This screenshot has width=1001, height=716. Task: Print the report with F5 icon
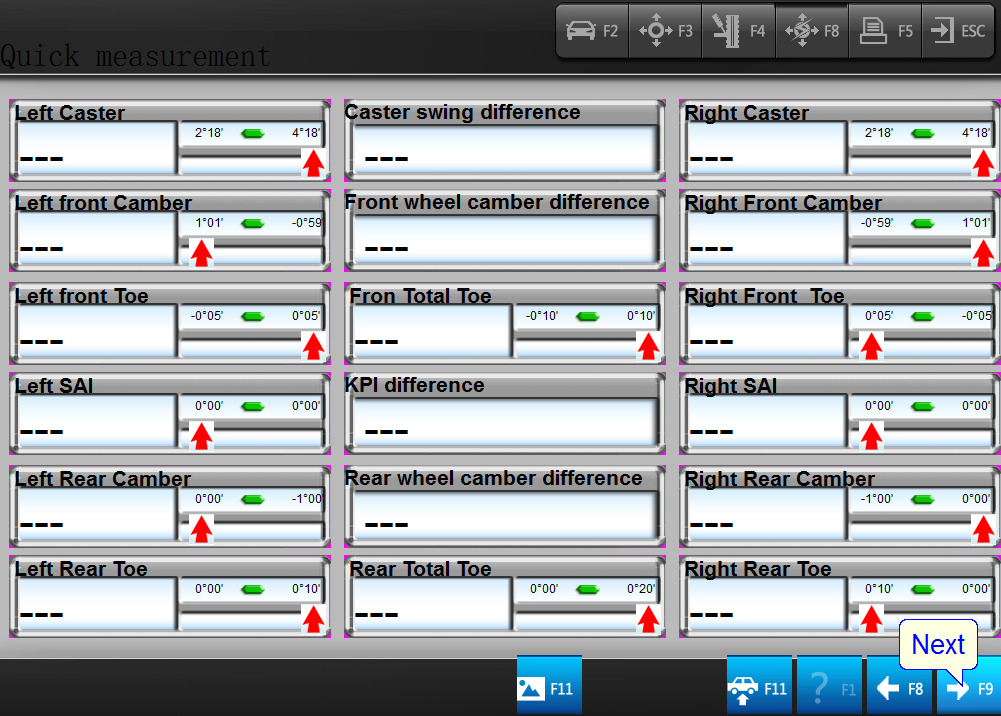(x=886, y=31)
